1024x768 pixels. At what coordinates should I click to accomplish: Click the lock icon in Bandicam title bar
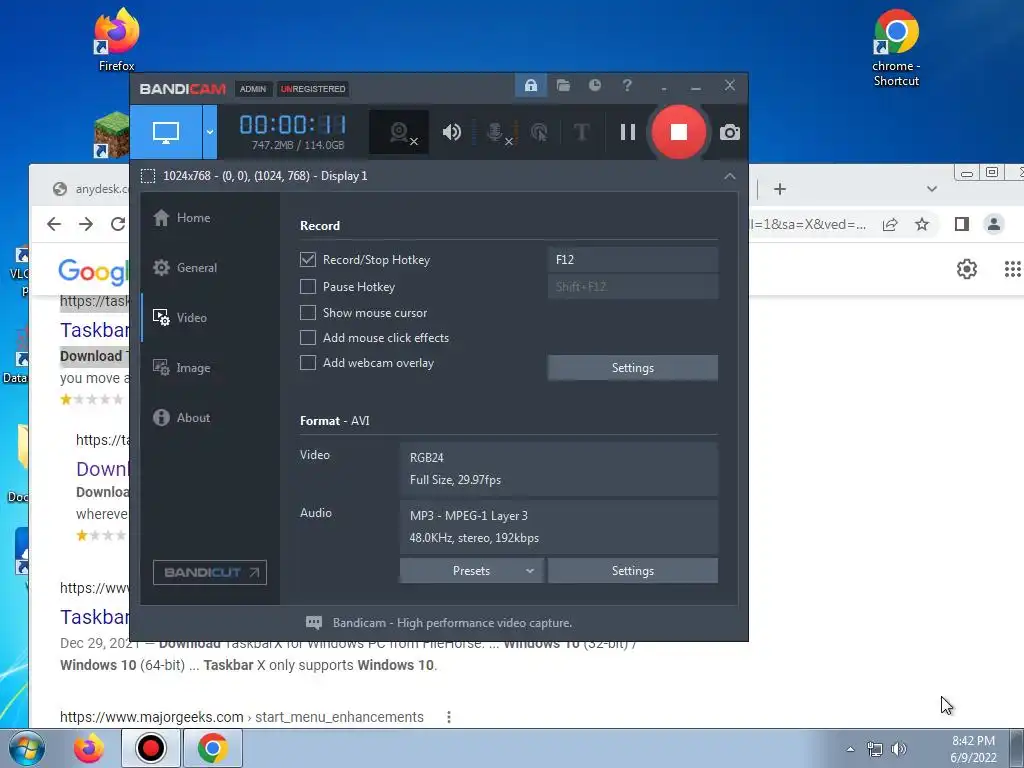(531, 86)
